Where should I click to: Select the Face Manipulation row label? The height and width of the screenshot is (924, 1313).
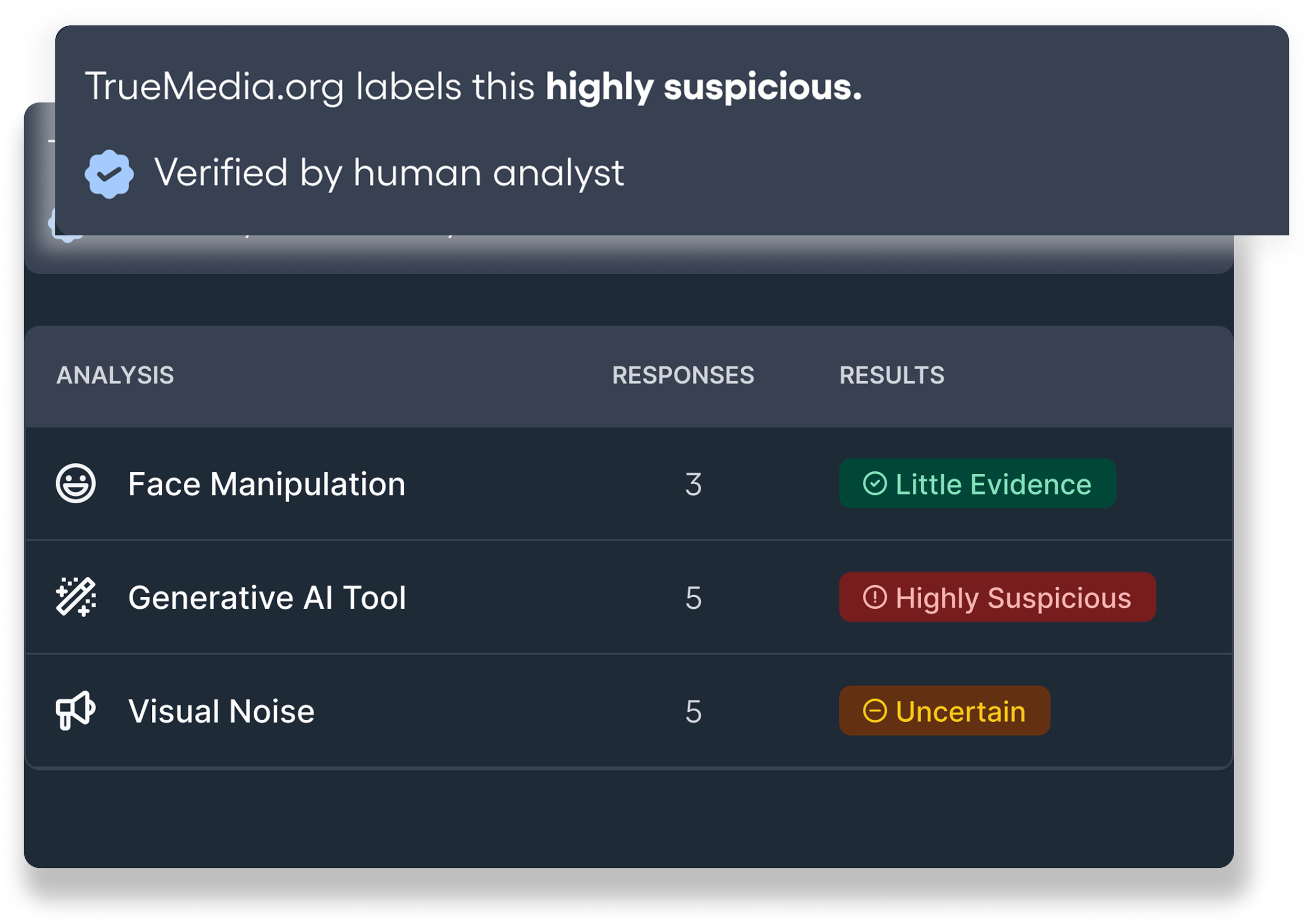point(266,484)
